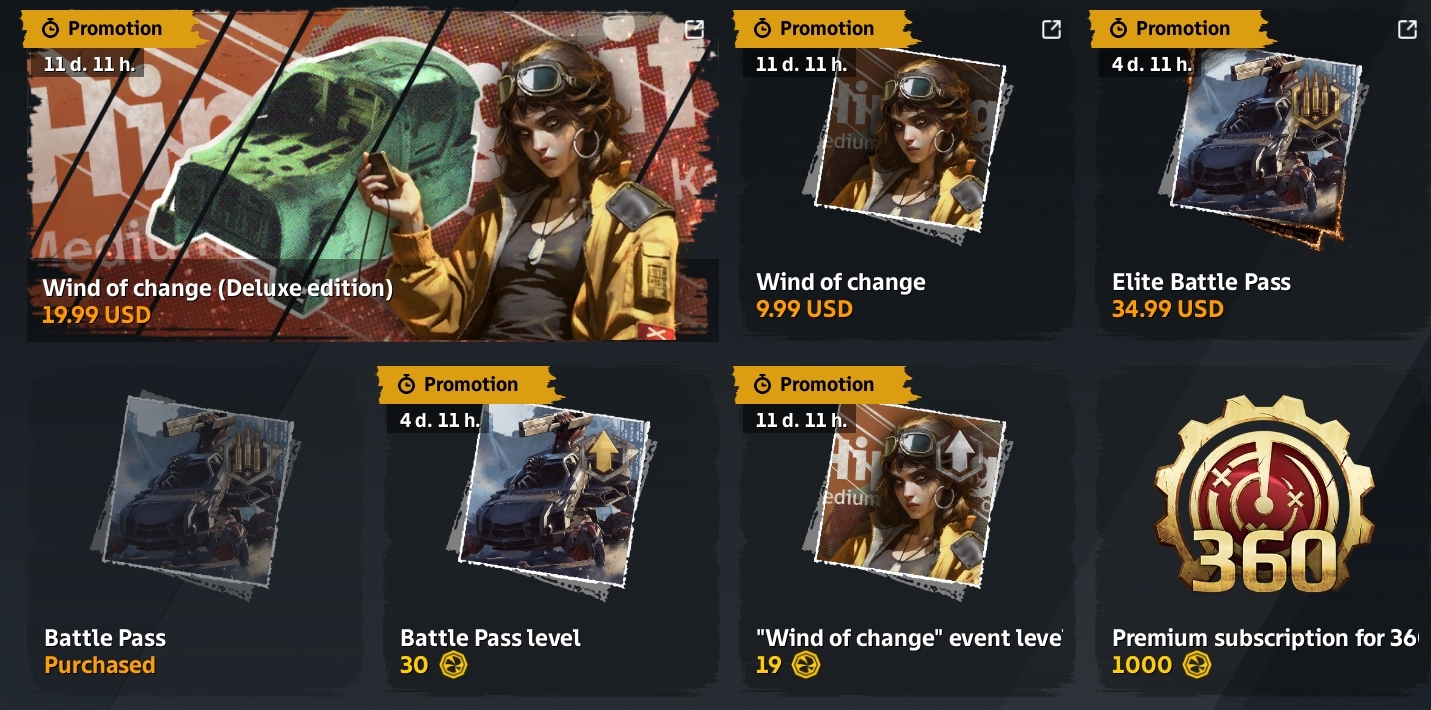Click the coin icon next to price 1000
This screenshot has width=1431, height=710.
point(1192,665)
